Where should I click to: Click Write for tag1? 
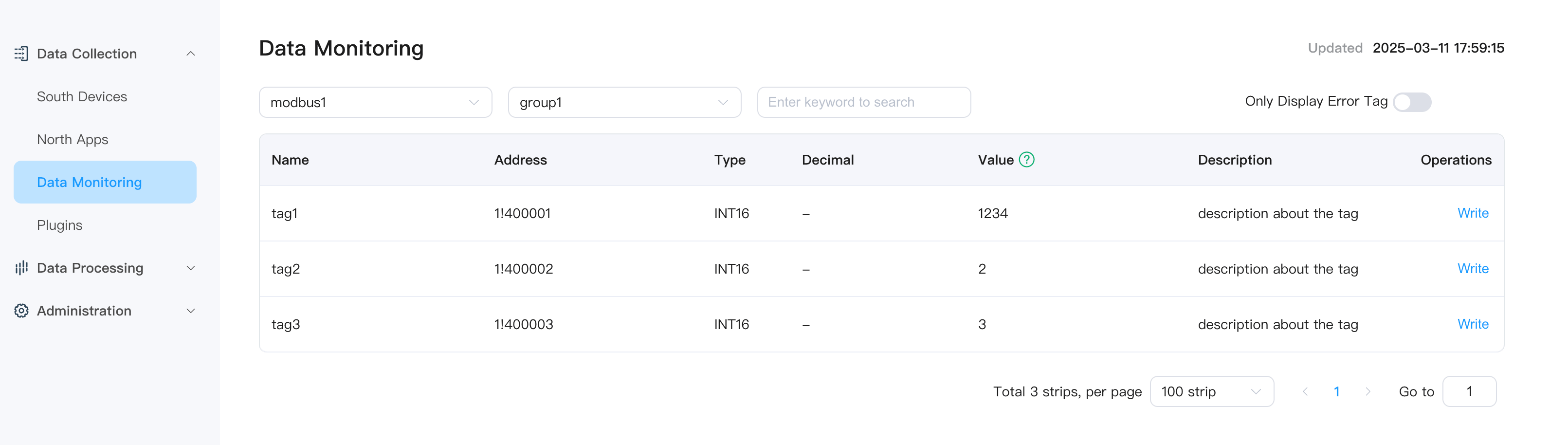coord(1473,213)
